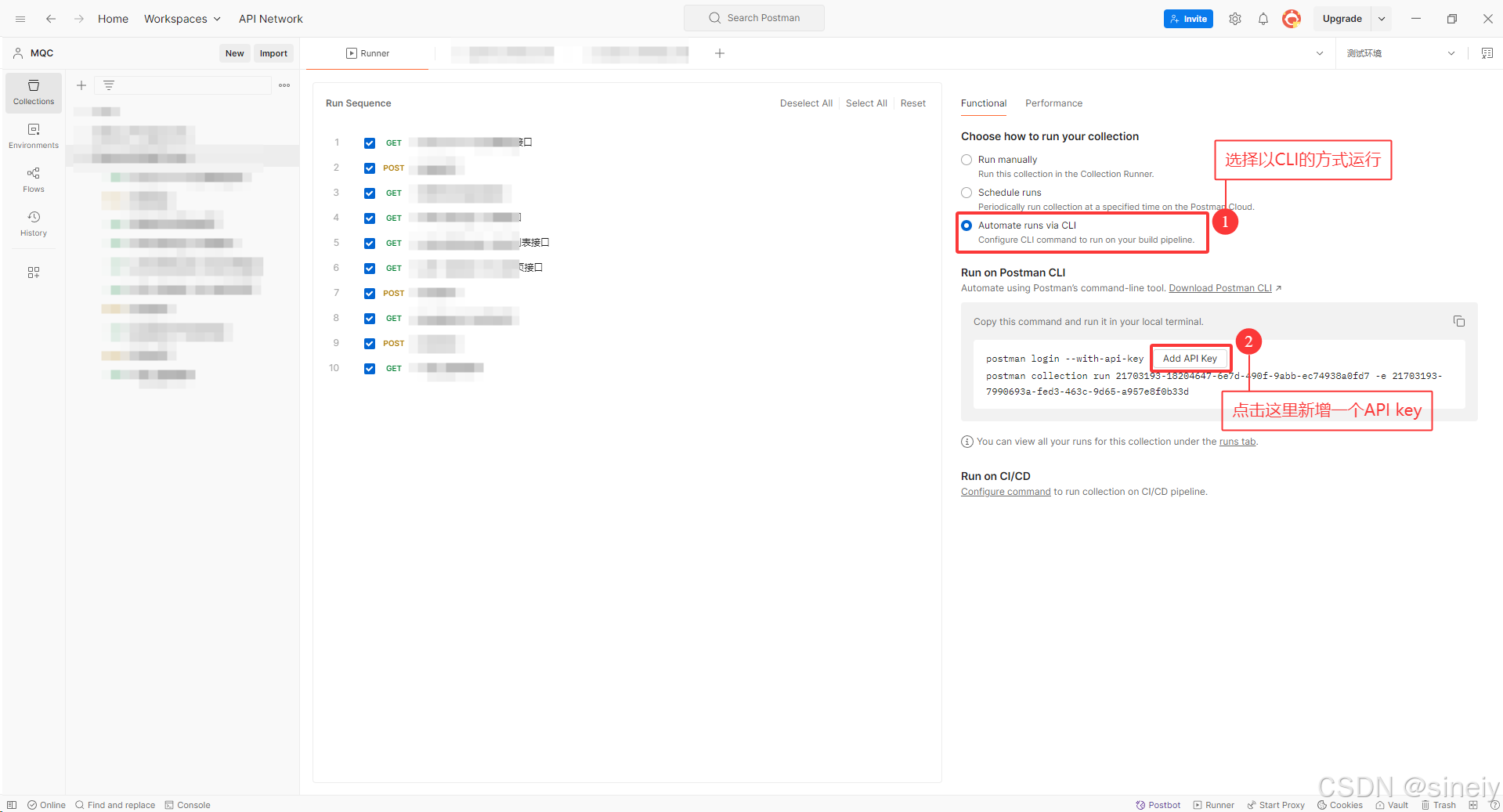
Task: Open the environment quick look icon
Action: pos(1487,53)
